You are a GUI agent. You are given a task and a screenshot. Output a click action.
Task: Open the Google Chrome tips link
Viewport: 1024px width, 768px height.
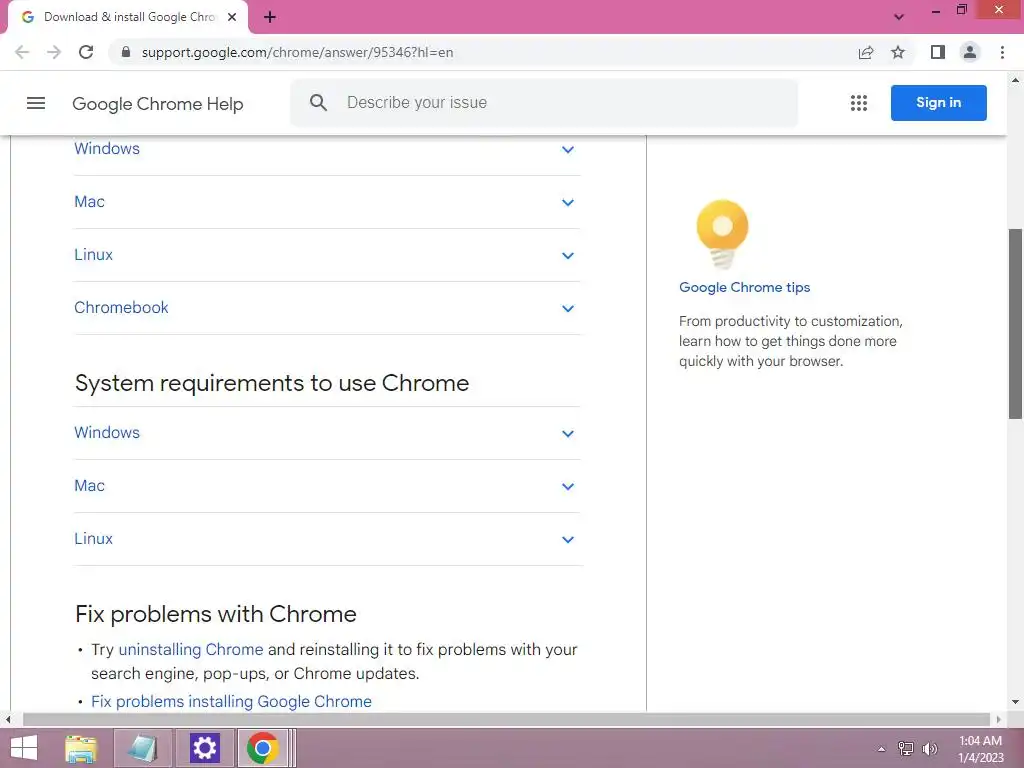point(744,287)
